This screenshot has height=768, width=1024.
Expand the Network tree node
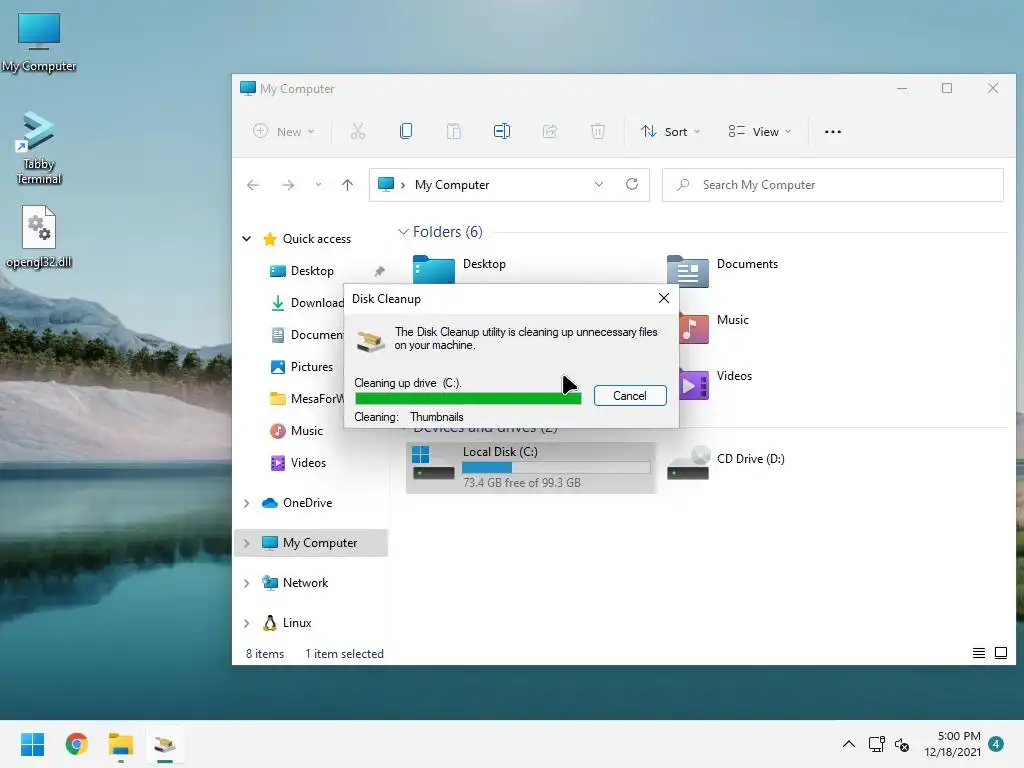coord(247,583)
